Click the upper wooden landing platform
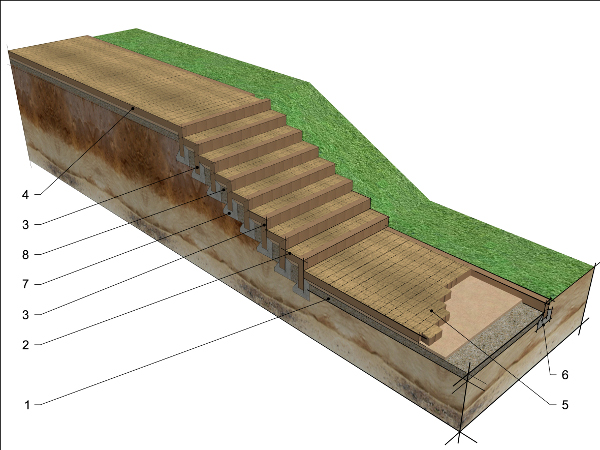The height and width of the screenshot is (450, 600). (x=130, y=80)
